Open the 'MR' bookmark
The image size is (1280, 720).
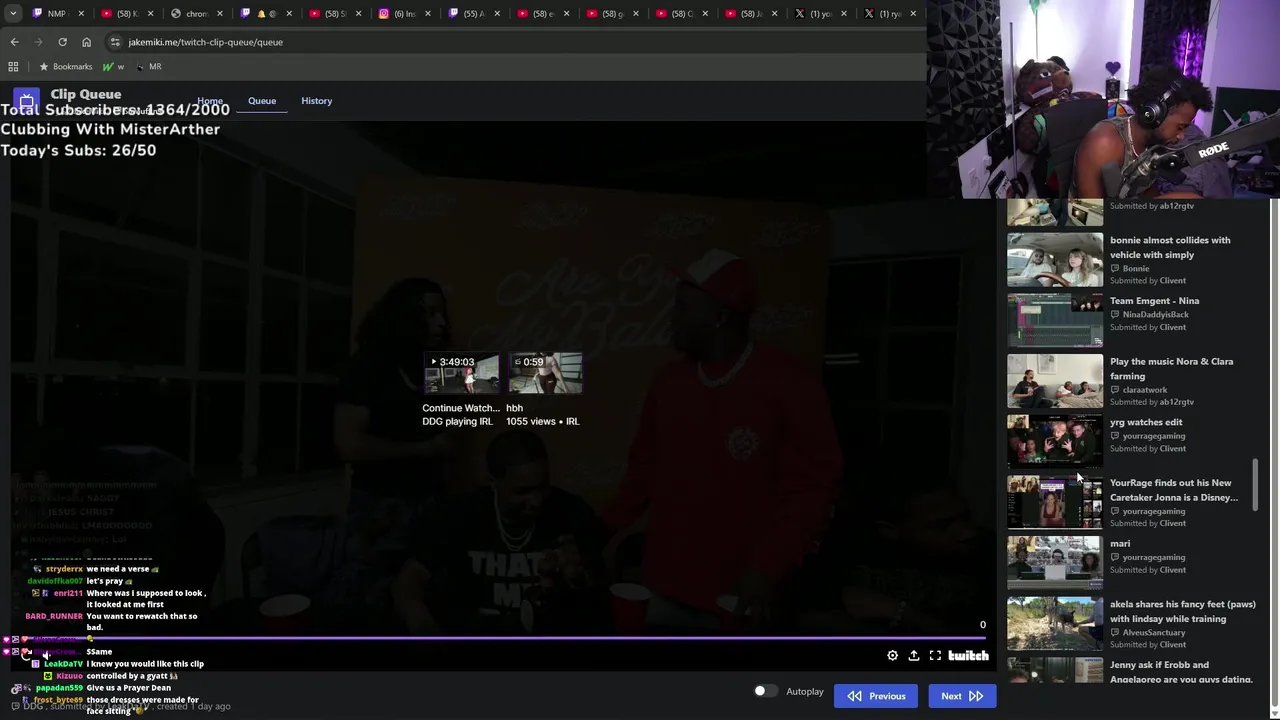click(x=148, y=66)
